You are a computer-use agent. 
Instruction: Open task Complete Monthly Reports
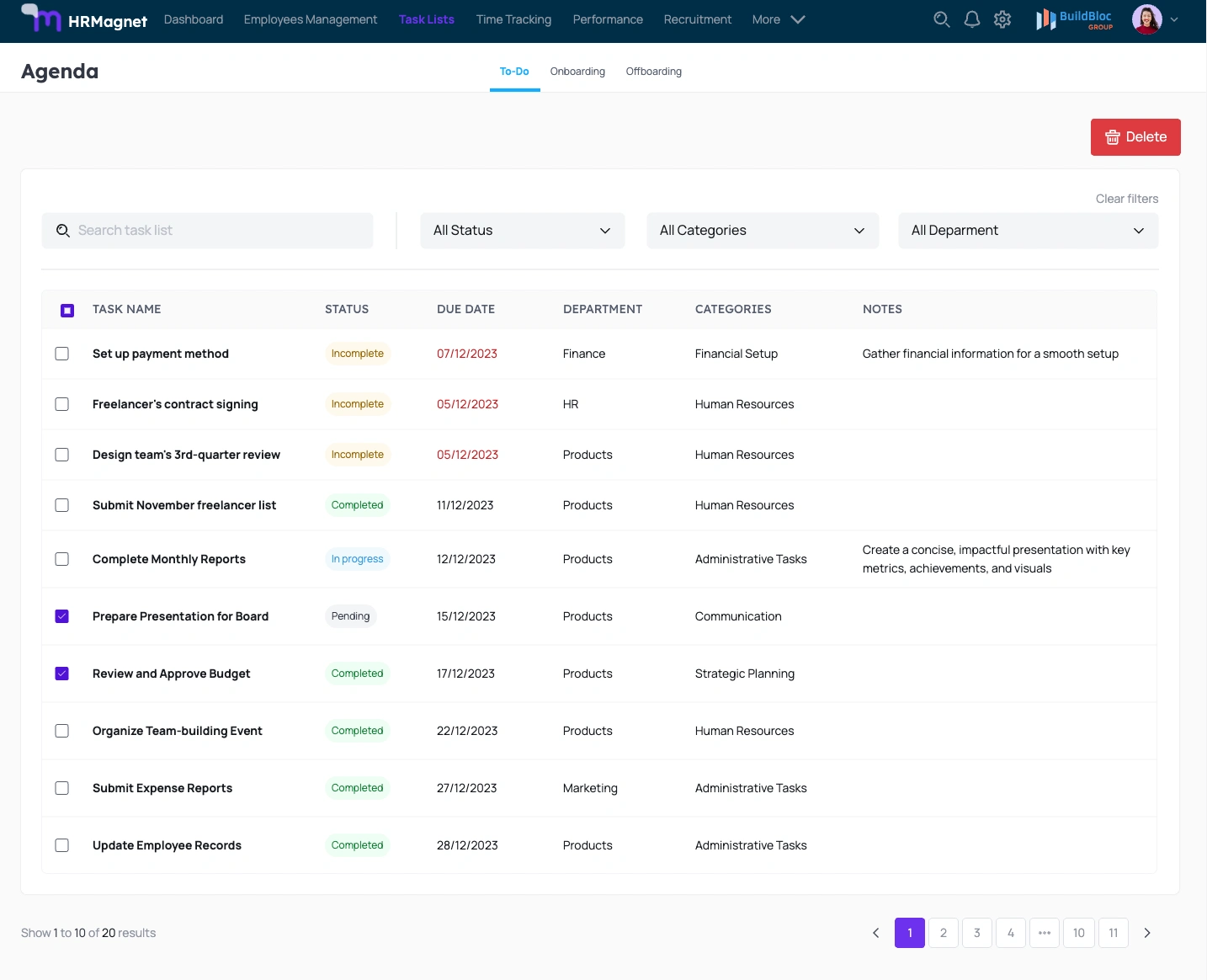pyautogui.click(x=169, y=559)
